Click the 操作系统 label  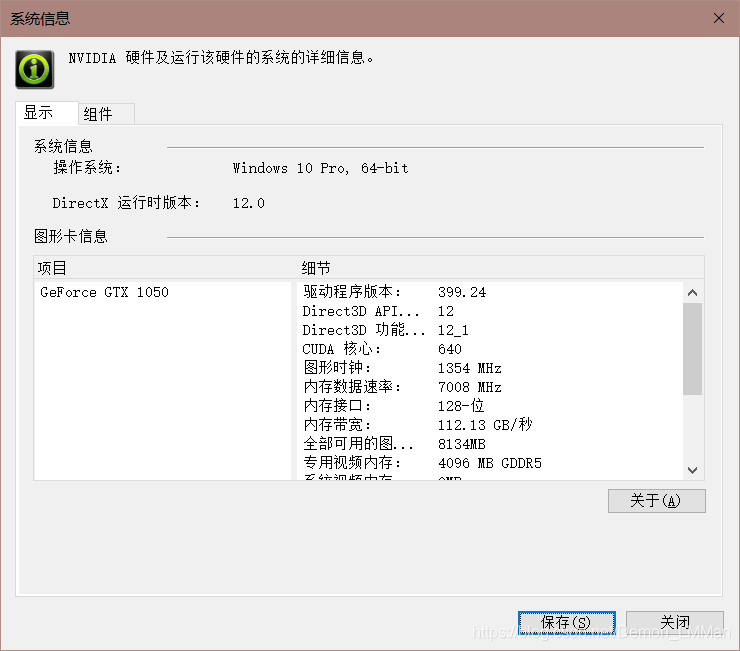pyautogui.click(x=87, y=168)
